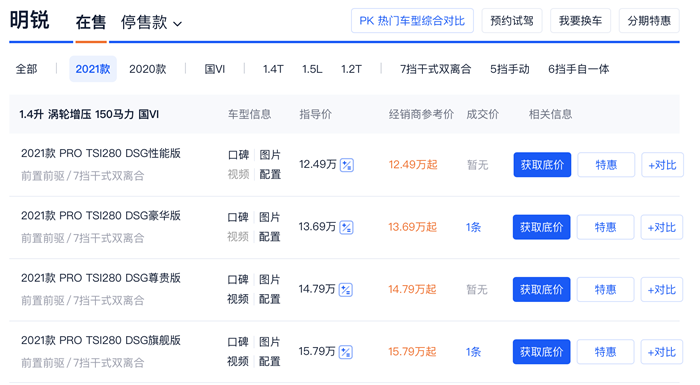Open 口碑 for DSG尊贵版

(x=238, y=280)
